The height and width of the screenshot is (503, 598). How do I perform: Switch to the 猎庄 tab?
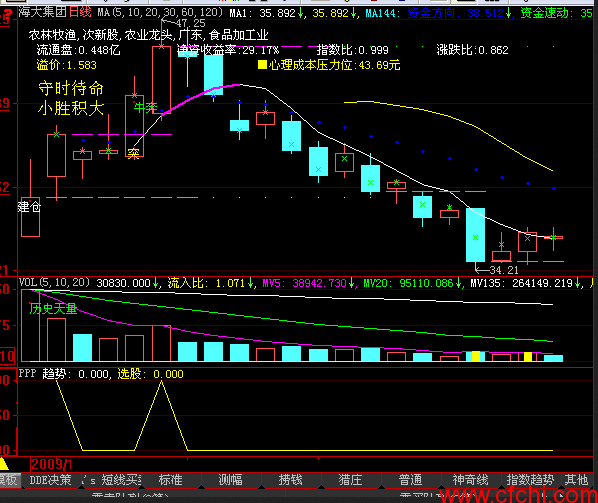(350, 480)
